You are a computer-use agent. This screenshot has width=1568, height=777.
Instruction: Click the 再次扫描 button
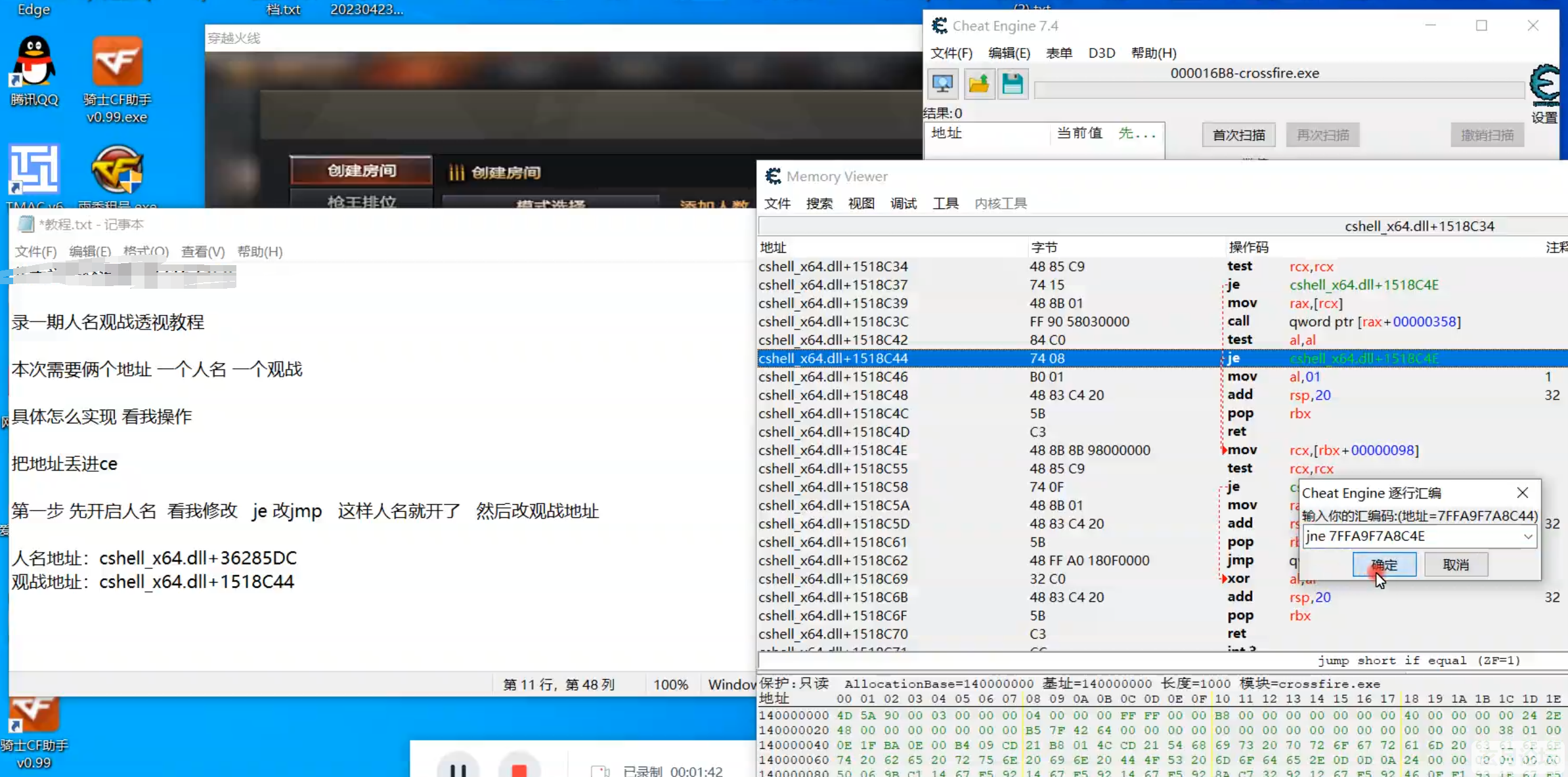1322,135
